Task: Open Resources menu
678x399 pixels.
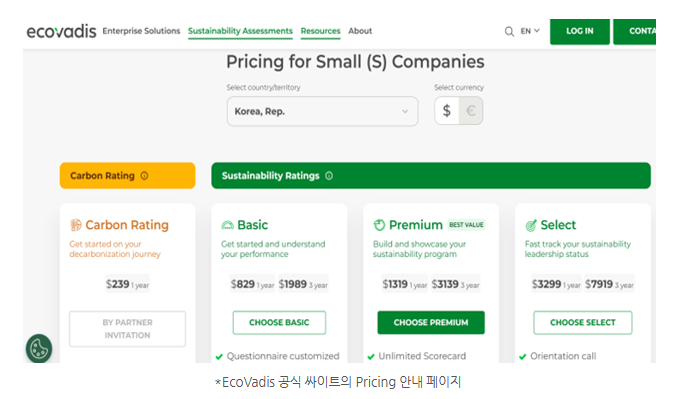Action: 320,31
